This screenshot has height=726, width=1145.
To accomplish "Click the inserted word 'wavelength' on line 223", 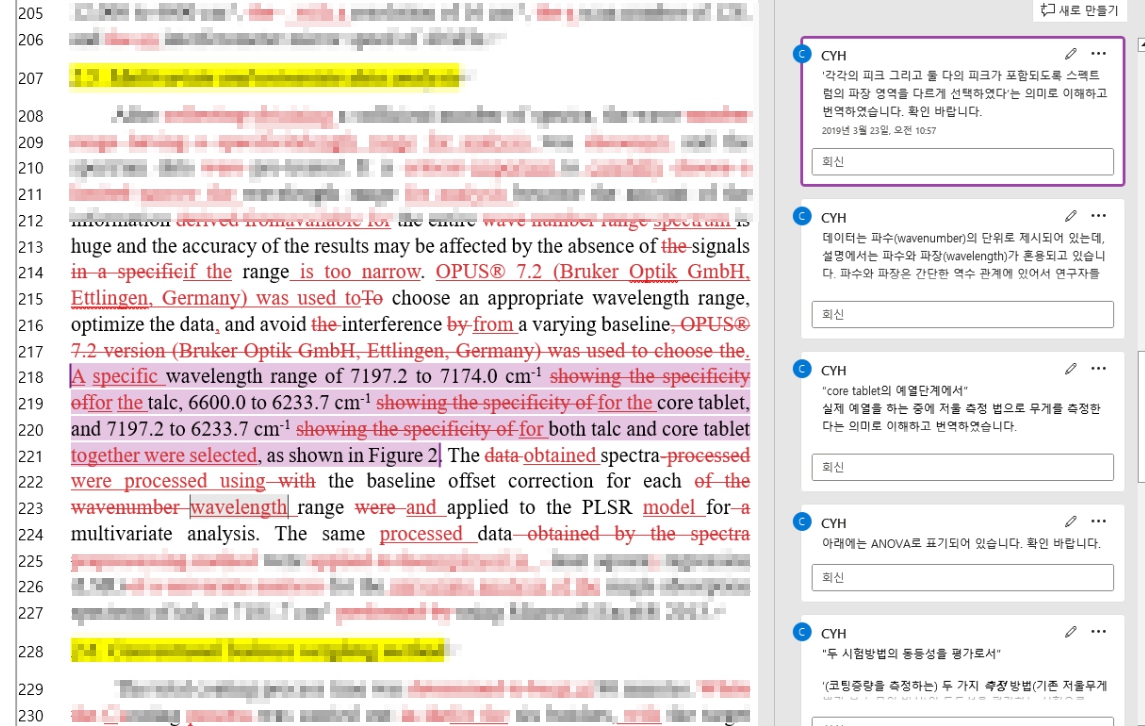I will coord(239,507).
